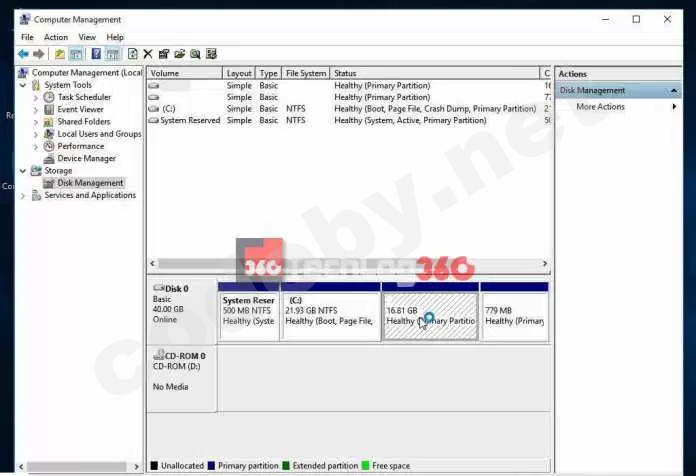Collapse the System Tools tree node
The image size is (696, 476).
click(x=23, y=85)
